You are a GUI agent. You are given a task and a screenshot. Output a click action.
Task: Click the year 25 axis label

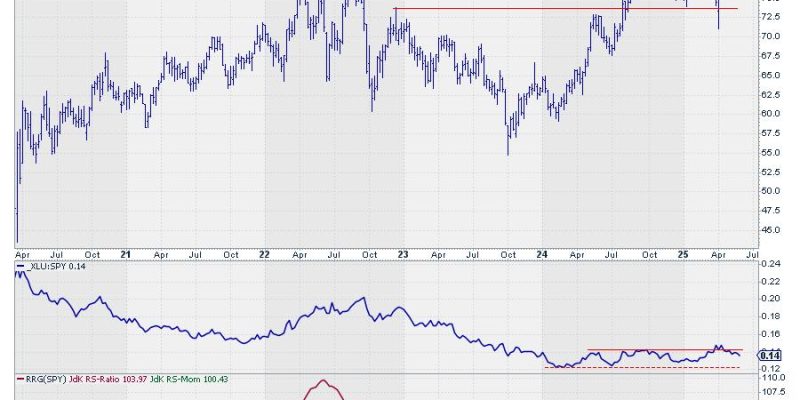pos(683,255)
